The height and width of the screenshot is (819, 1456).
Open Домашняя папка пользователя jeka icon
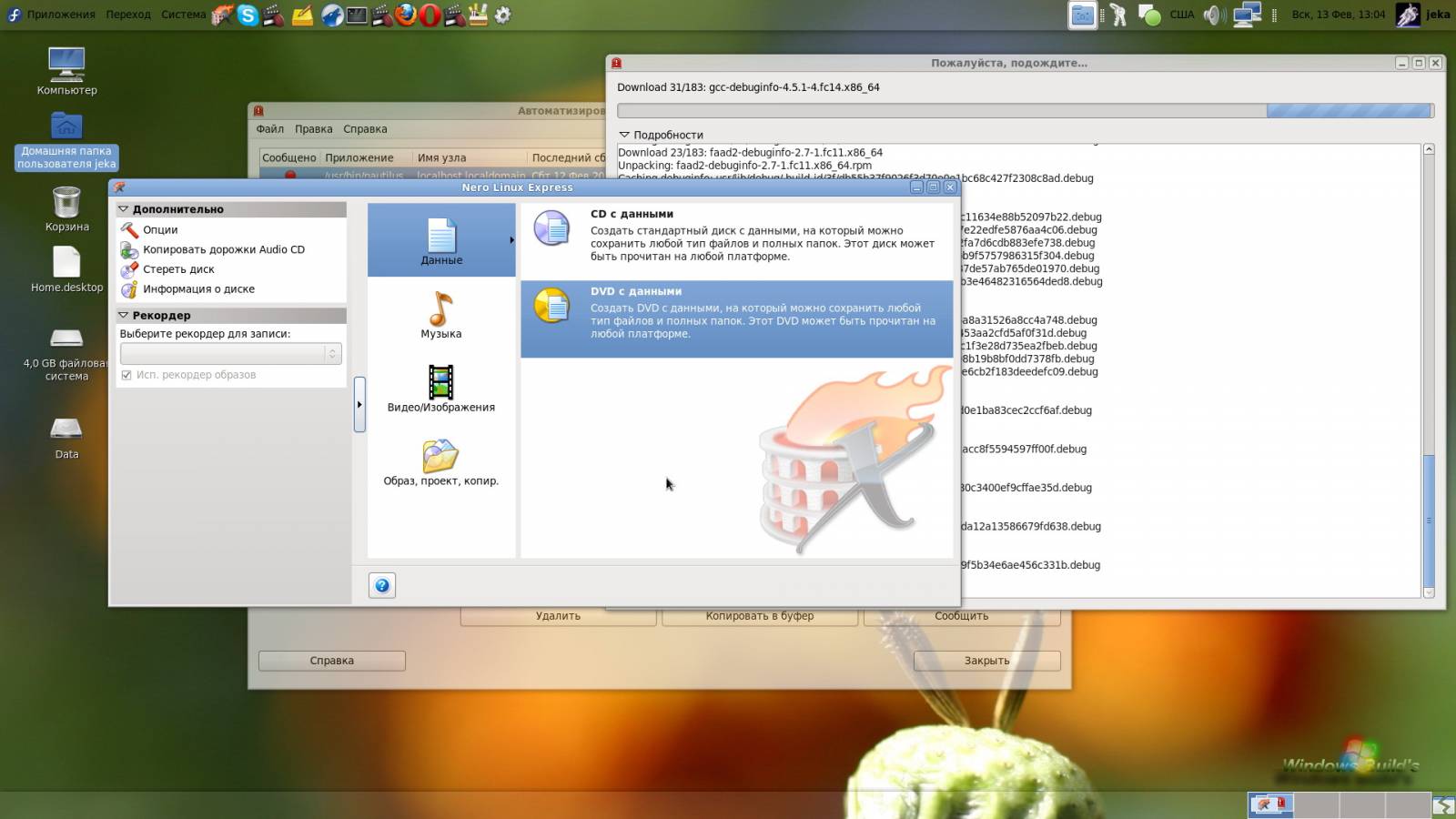tap(66, 141)
